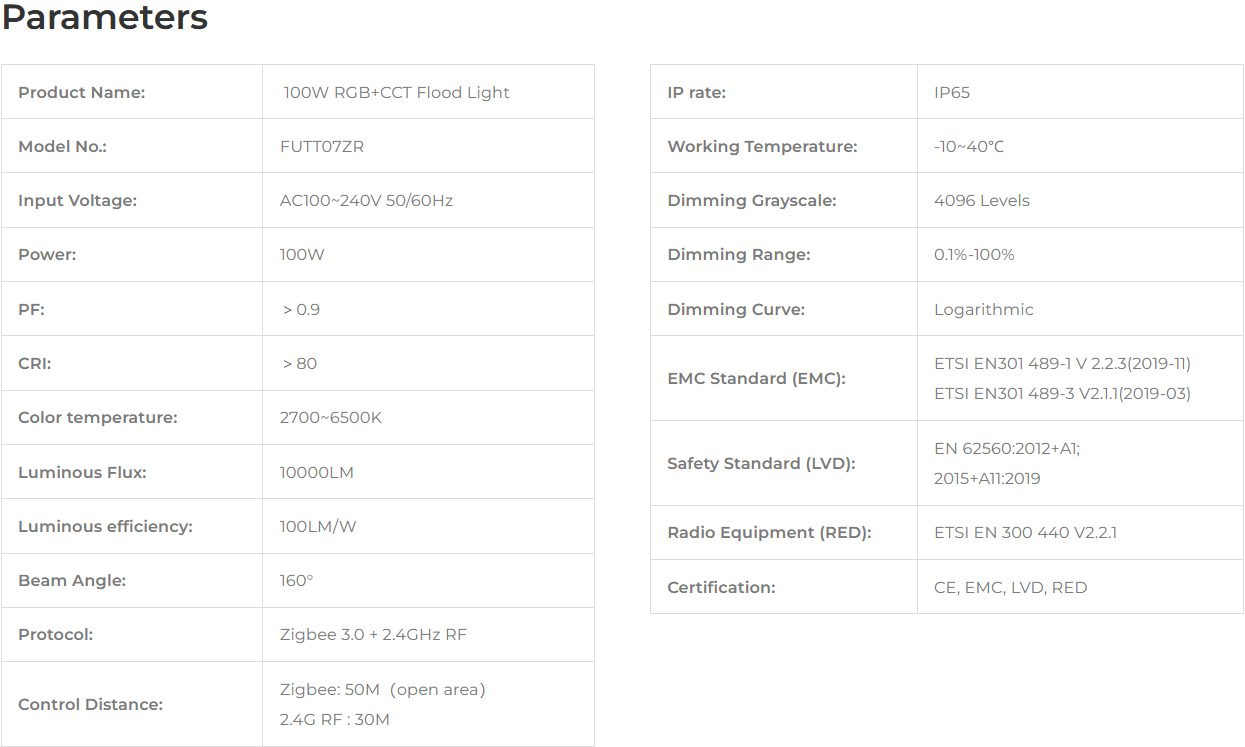
Task: Click the Logarithmic dimming curve value
Action: click(984, 309)
